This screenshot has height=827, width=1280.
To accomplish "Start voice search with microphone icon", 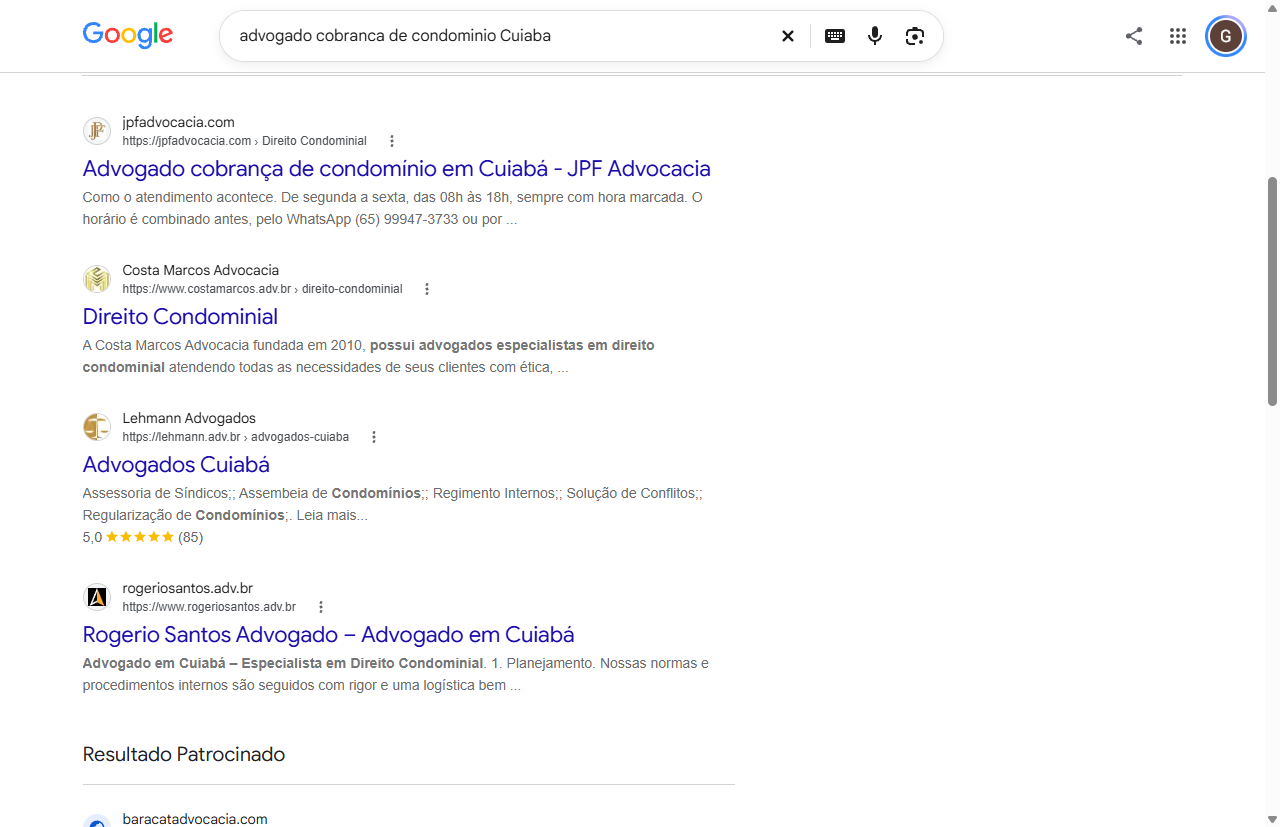I will coord(875,36).
